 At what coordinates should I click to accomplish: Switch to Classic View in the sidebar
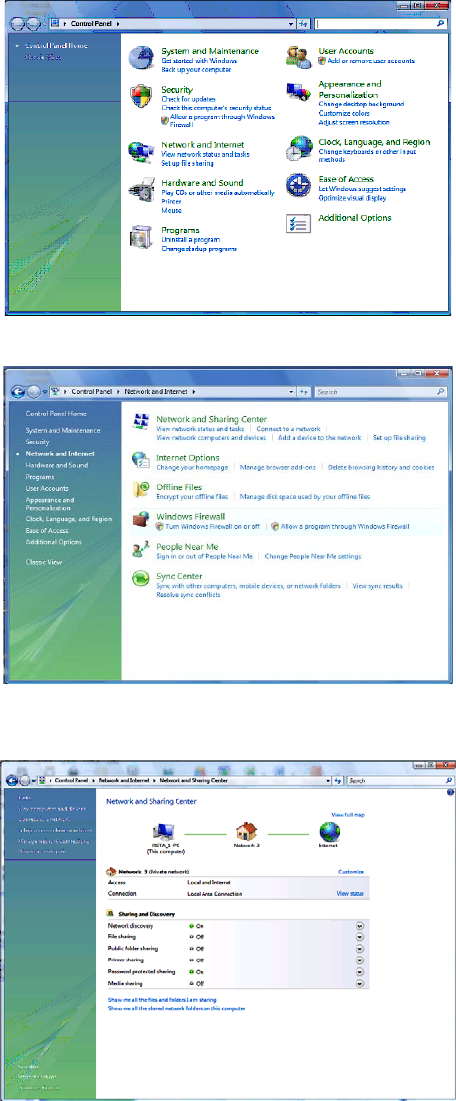coord(44,562)
